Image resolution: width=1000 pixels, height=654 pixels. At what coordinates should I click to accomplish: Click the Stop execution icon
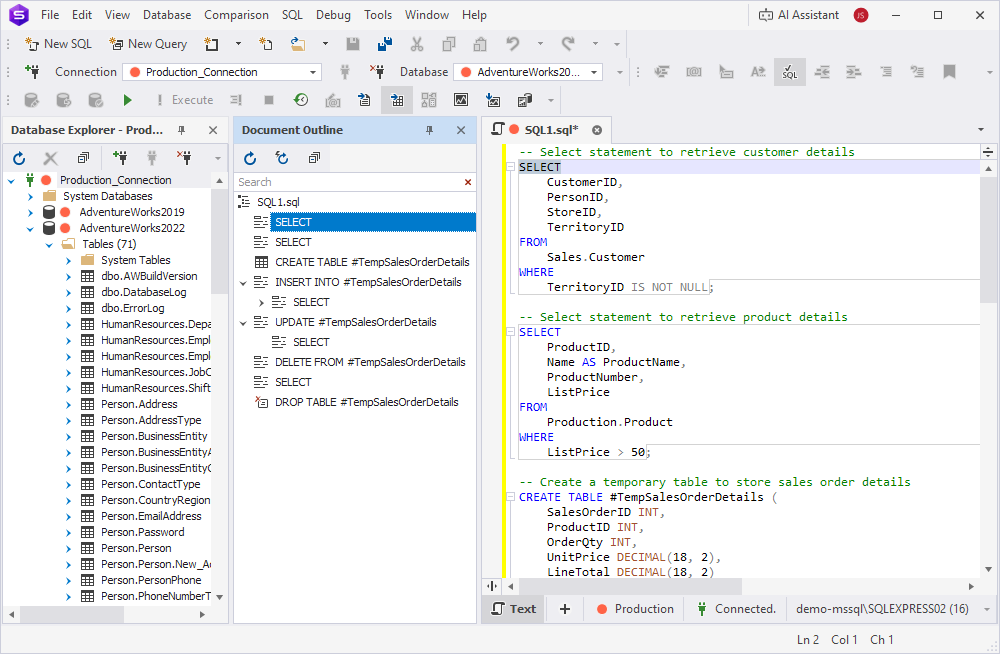[268, 99]
